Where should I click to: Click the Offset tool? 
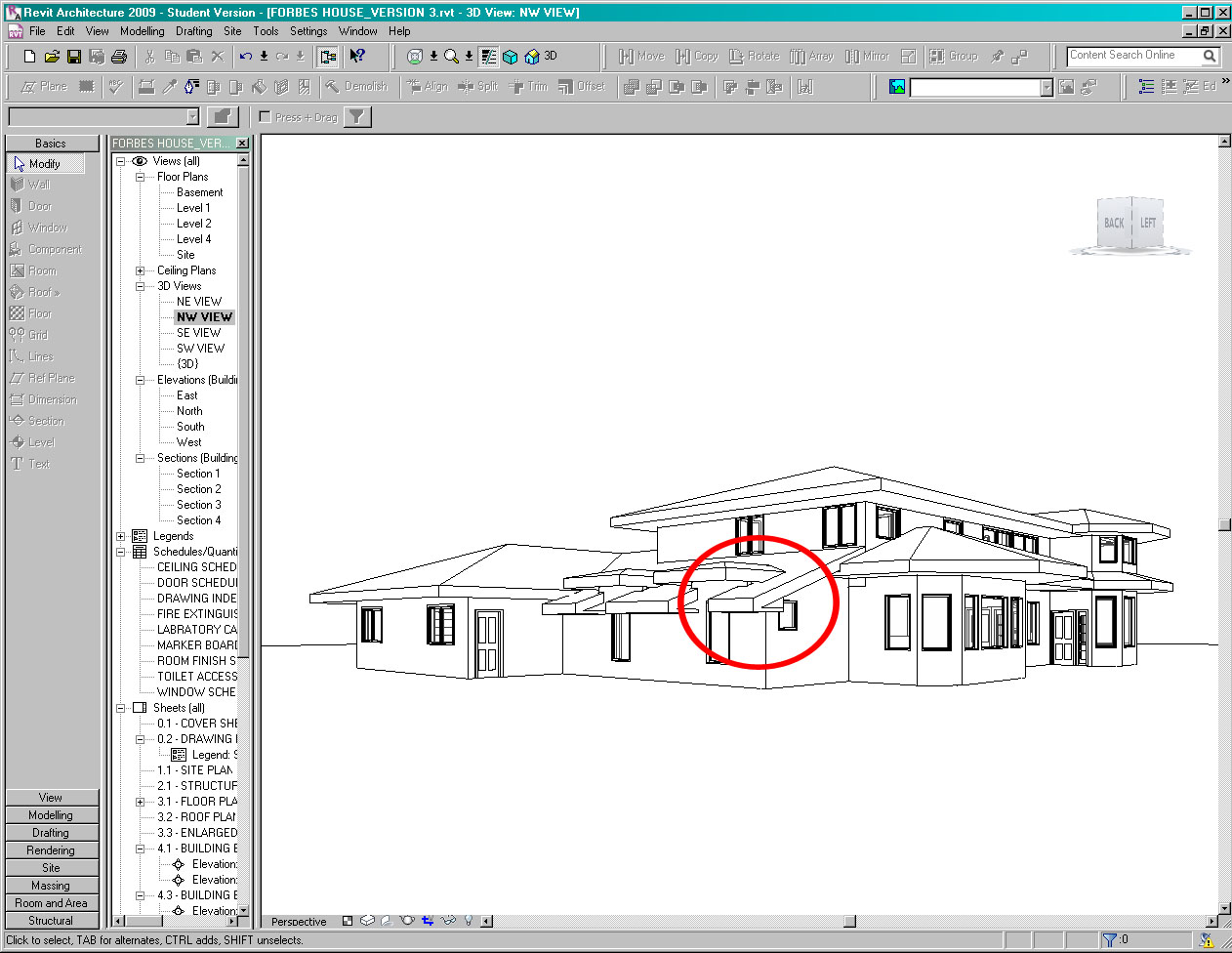(x=582, y=87)
